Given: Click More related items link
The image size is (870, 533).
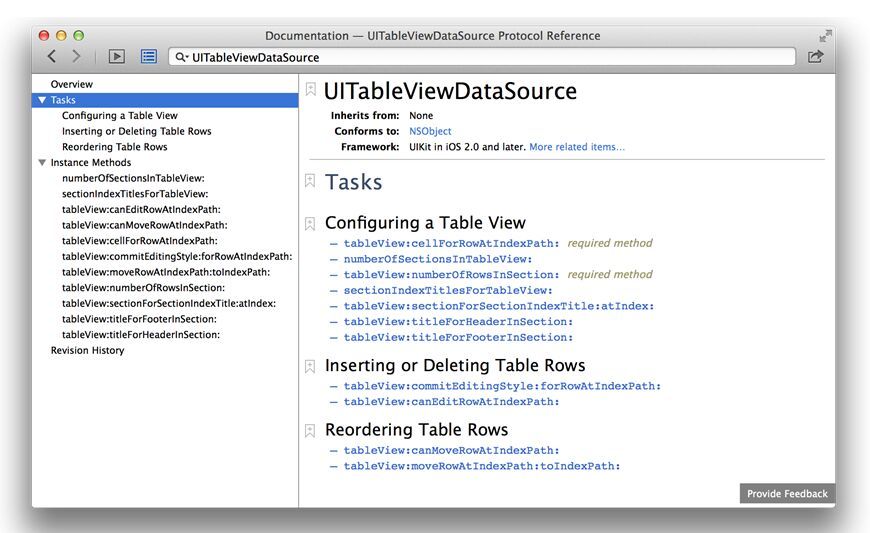Looking at the screenshot, I should 576,146.
